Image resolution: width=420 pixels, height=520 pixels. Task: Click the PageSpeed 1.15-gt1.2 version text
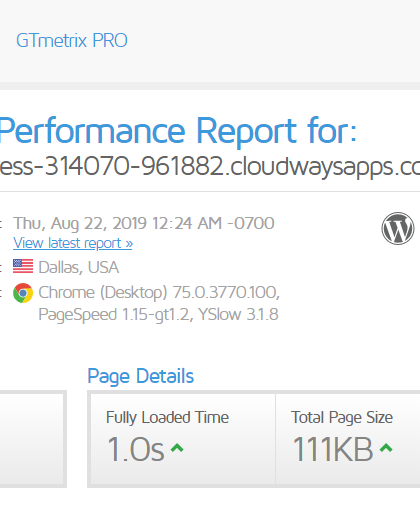coord(116,314)
